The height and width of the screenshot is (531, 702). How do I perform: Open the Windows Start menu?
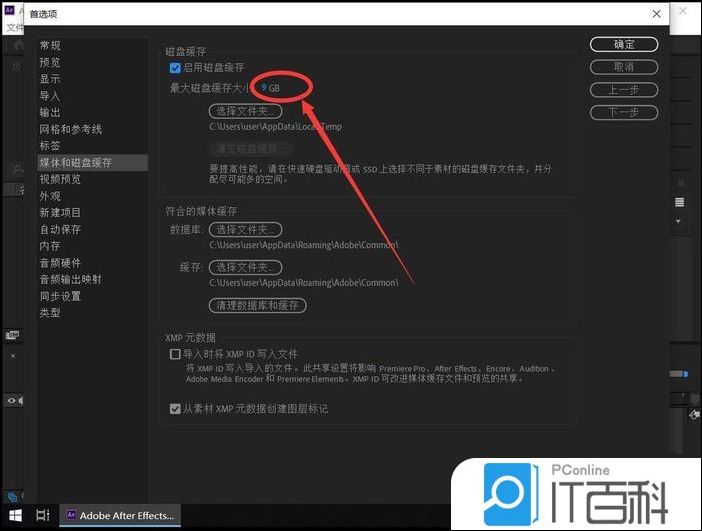click(x=15, y=515)
